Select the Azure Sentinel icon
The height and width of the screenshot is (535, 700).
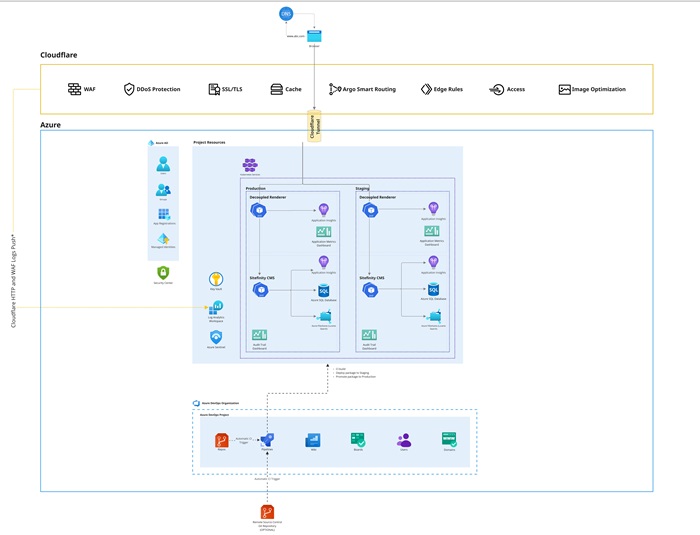click(216, 337)
